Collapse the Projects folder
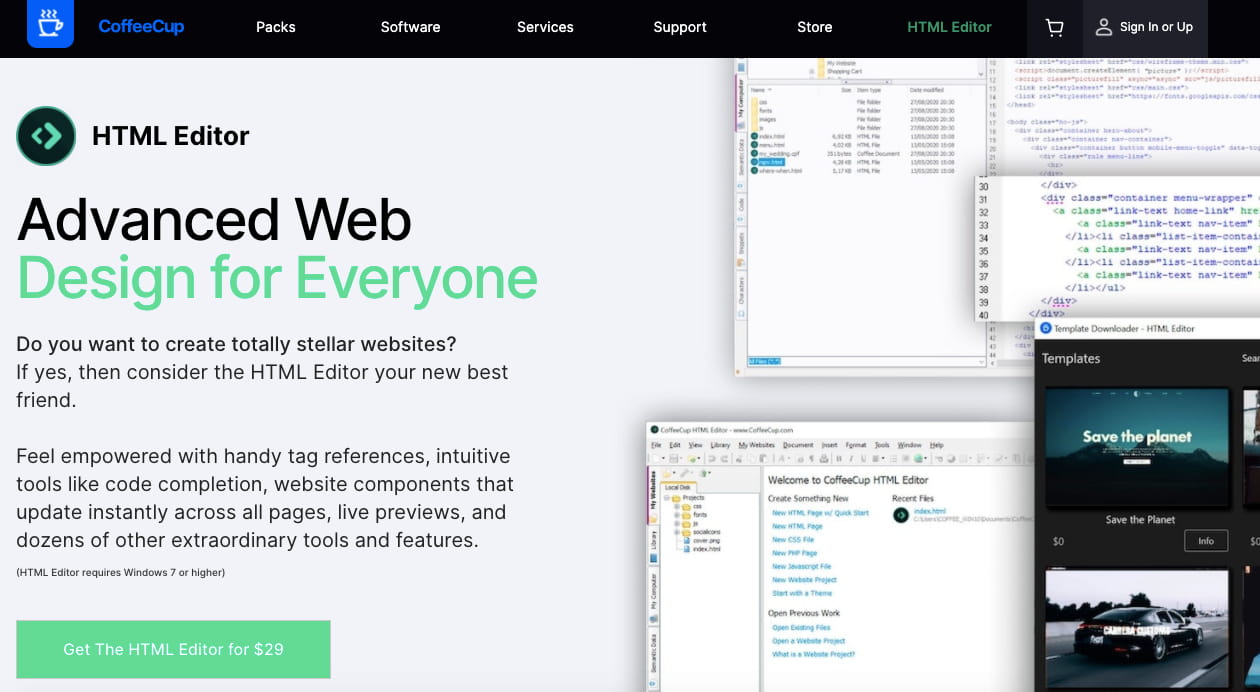Screen dimensions: 1260x692 (666, 498)
